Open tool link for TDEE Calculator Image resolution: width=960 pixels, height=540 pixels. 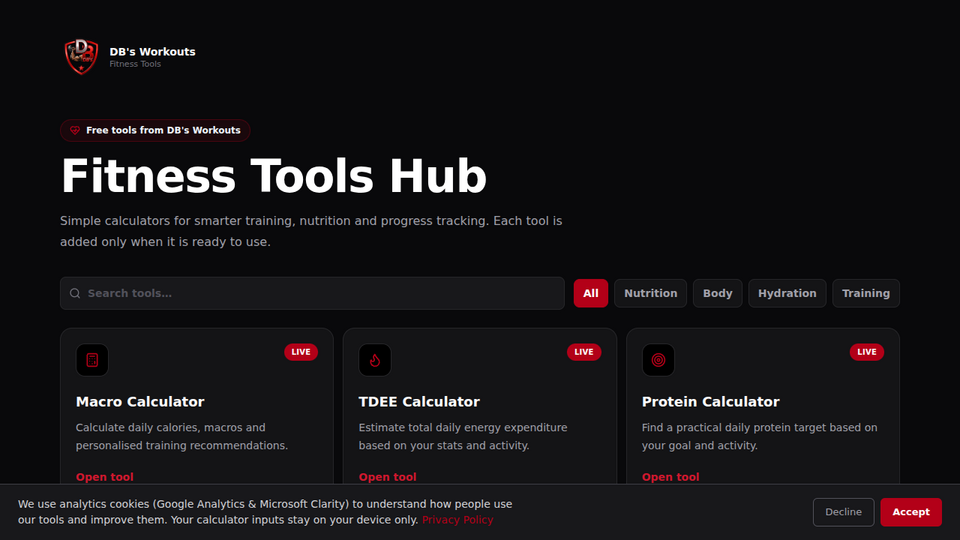pyautogui.click(x=388, y=477)
